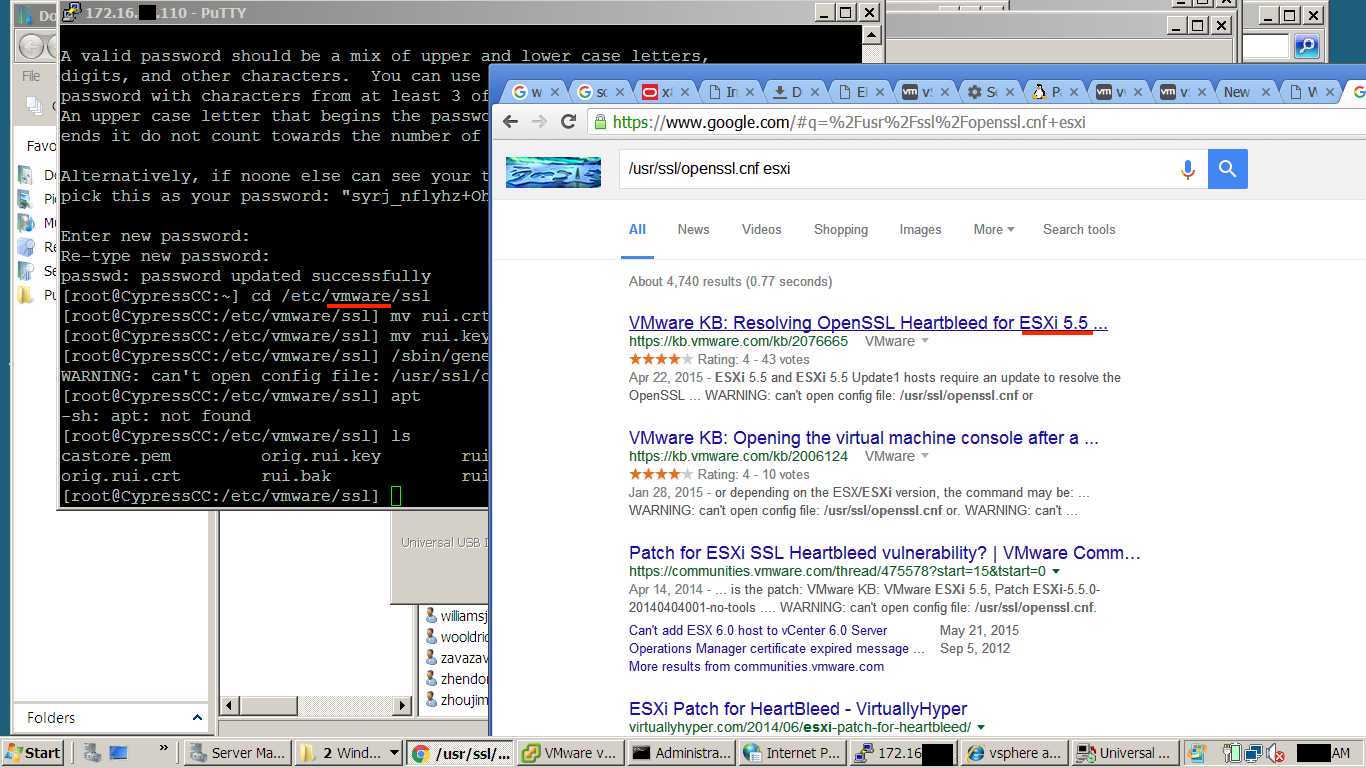Click blue search button in top-right background window
The width and height of the screenshot is (1366, 768).
pos(1306,46)
